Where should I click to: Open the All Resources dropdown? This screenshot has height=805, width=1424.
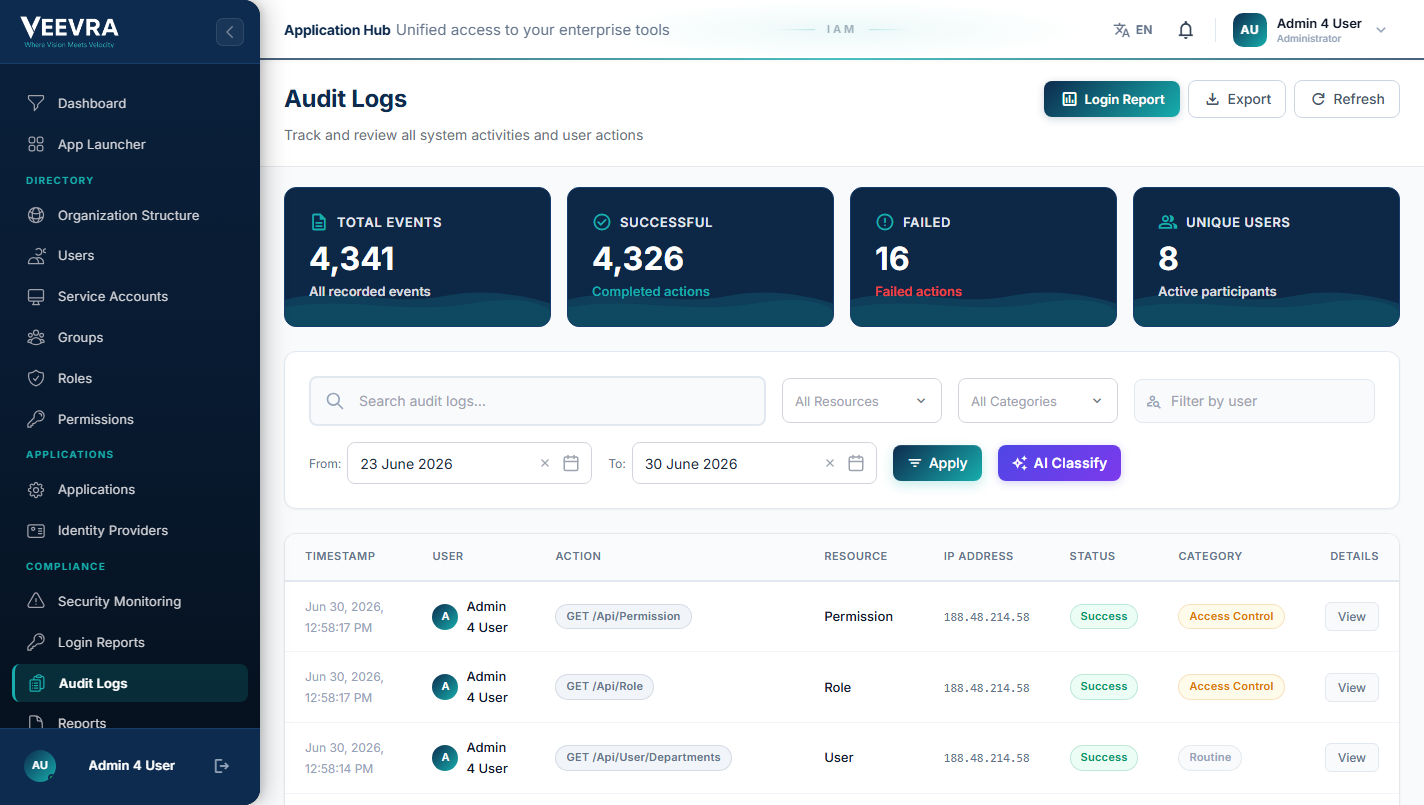click(x=861, y=401)
